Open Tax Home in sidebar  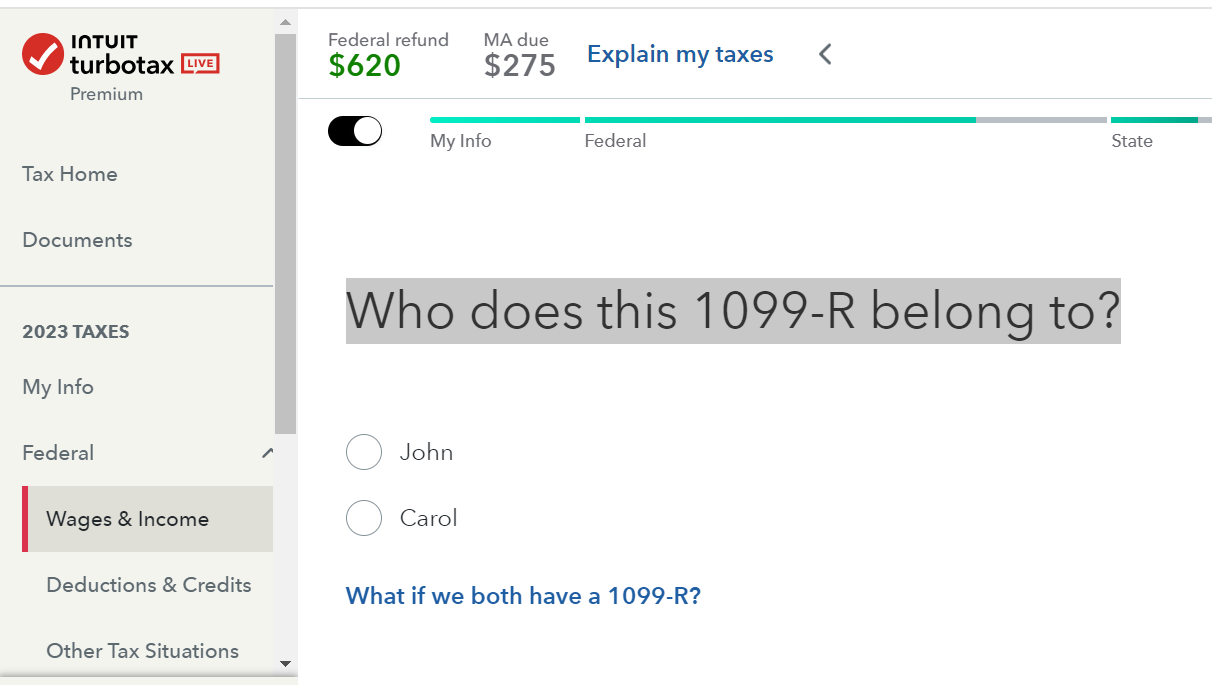tap(70, 174)
